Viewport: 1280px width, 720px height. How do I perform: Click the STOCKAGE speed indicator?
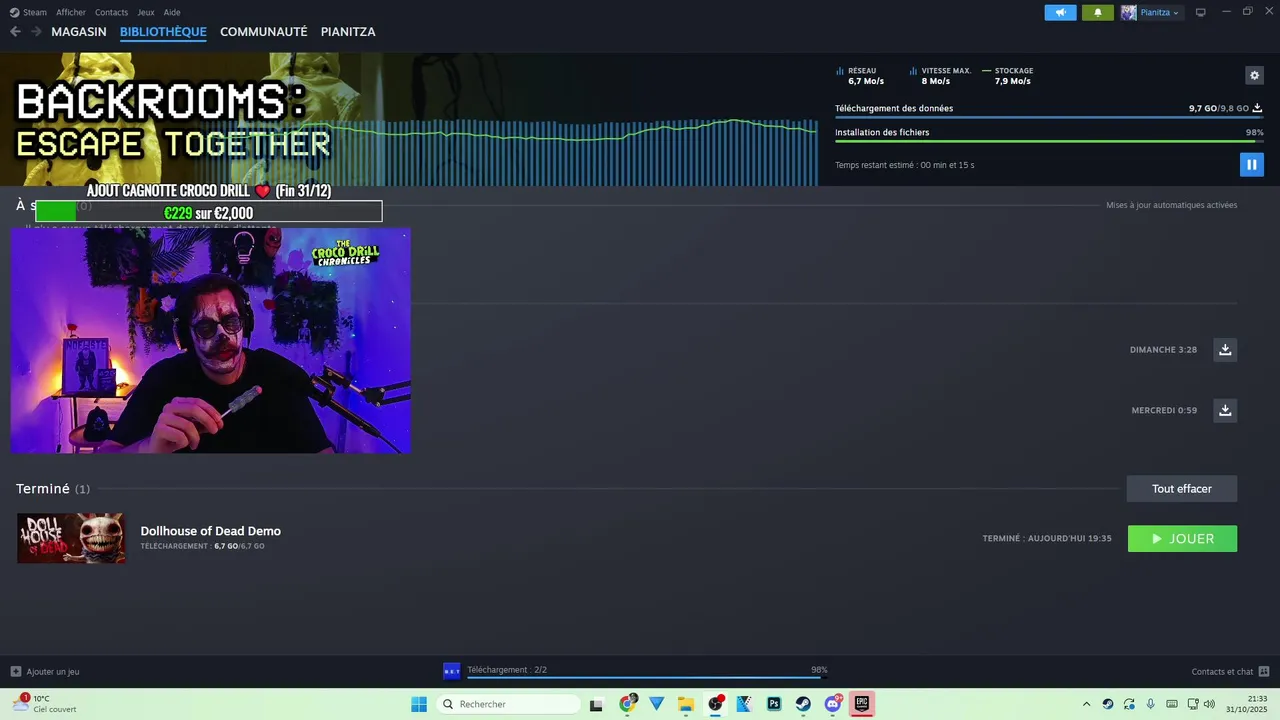click(1008, 76)
